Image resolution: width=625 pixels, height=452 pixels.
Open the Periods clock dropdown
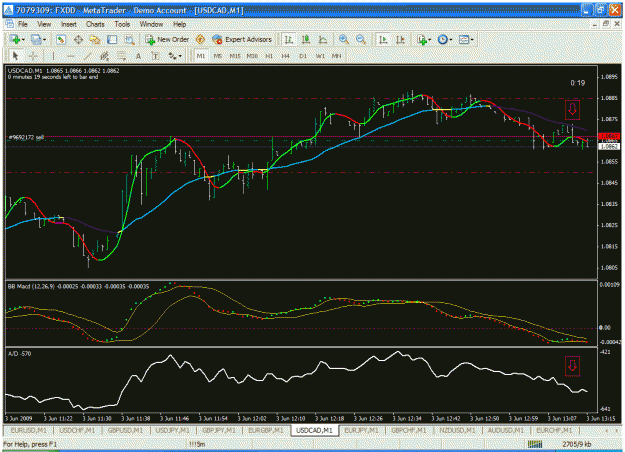coord(444,39)
